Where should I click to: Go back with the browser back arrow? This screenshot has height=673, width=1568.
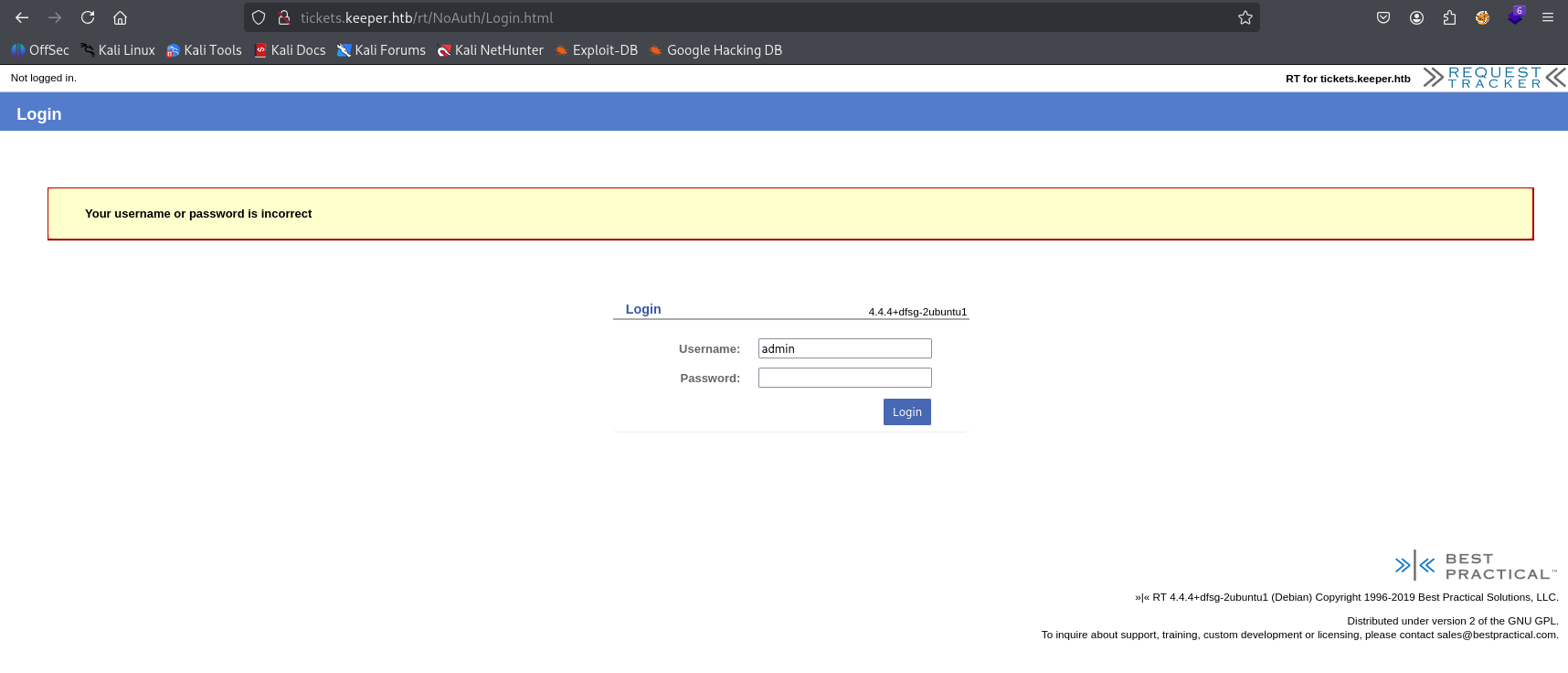pyautogui.click(x=22, y=17)
